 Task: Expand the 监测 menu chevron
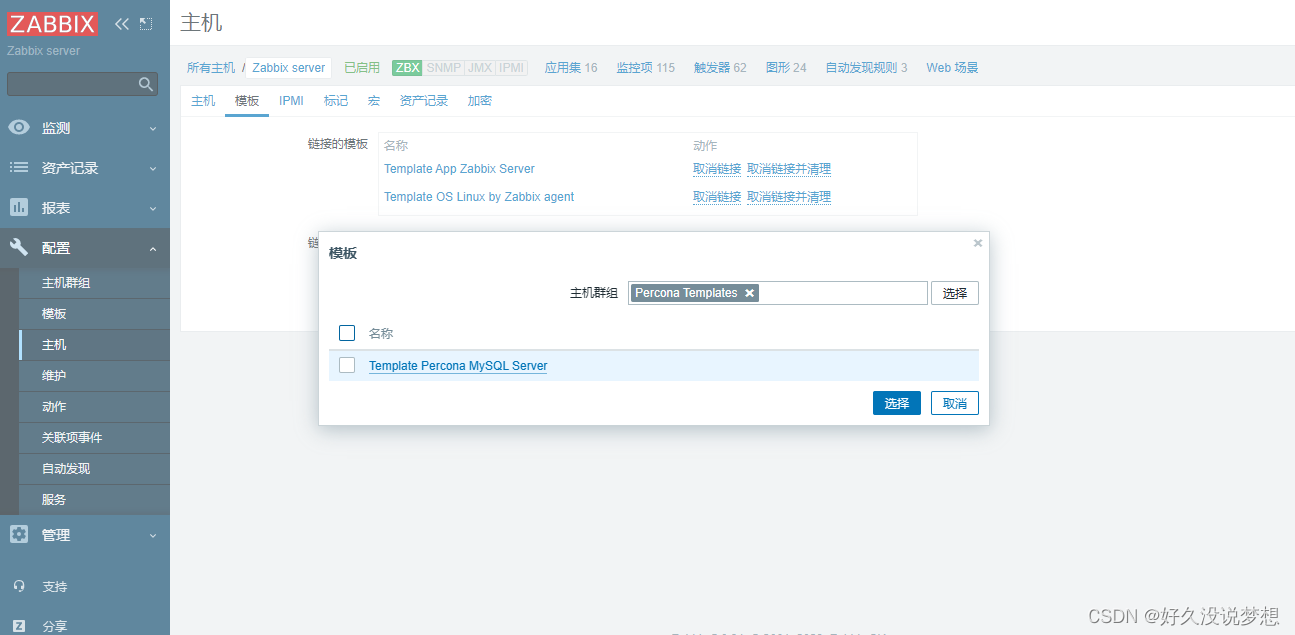(153, 128)
